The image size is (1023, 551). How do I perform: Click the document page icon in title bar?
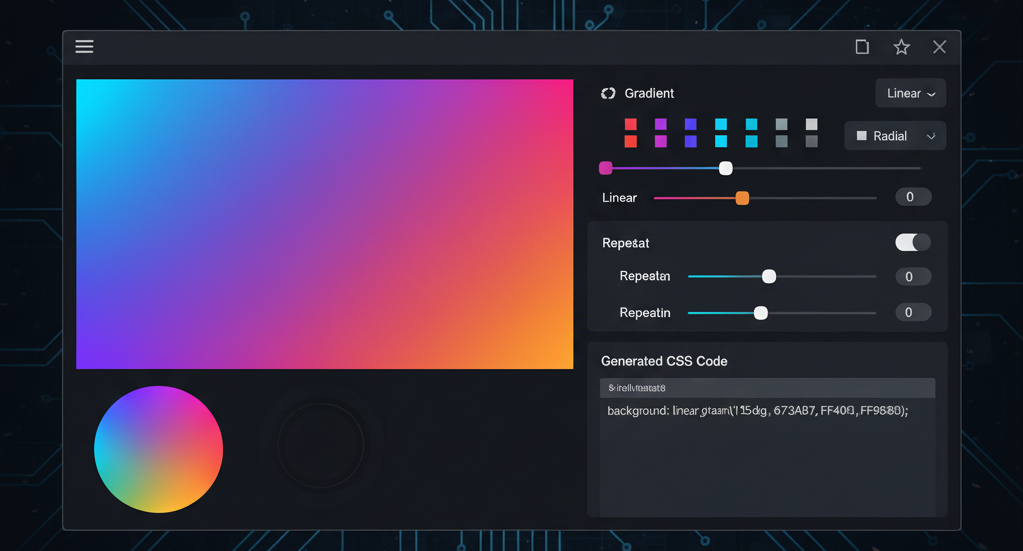click(862, 47)
